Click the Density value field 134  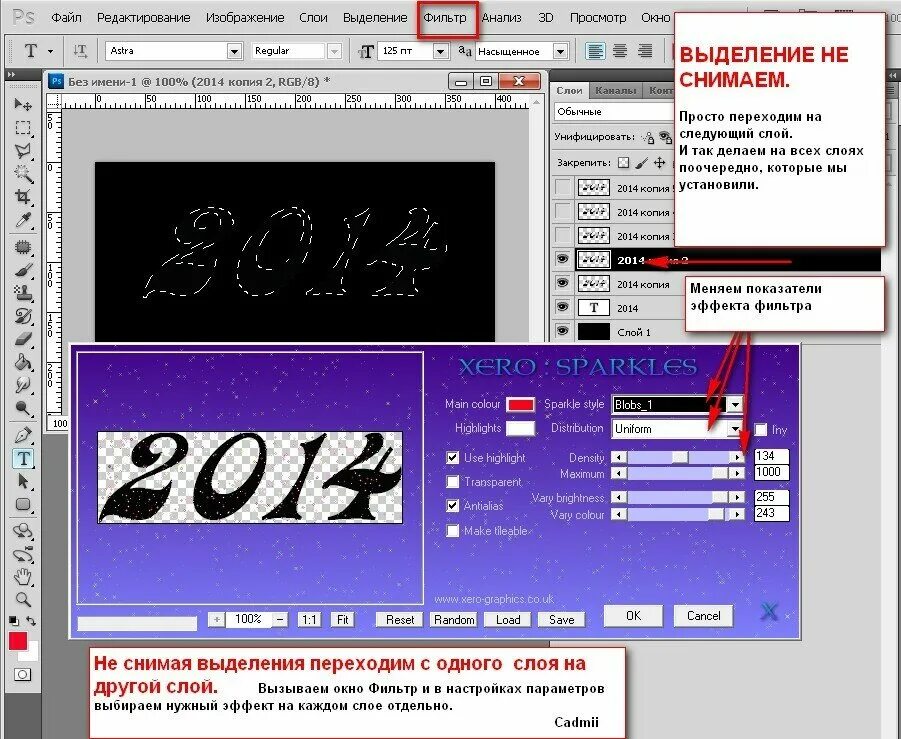point(771,456)
